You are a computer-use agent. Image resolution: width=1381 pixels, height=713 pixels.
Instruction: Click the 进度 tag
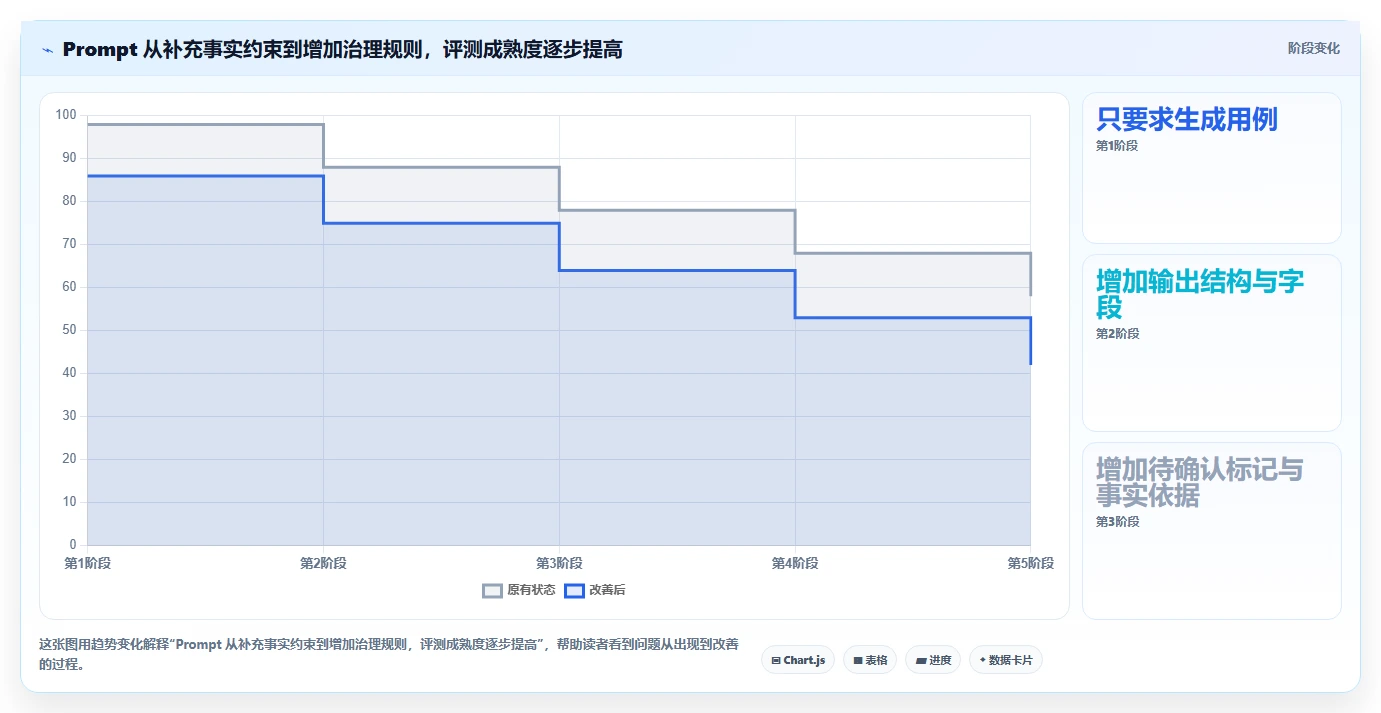[x=933, y=660]
